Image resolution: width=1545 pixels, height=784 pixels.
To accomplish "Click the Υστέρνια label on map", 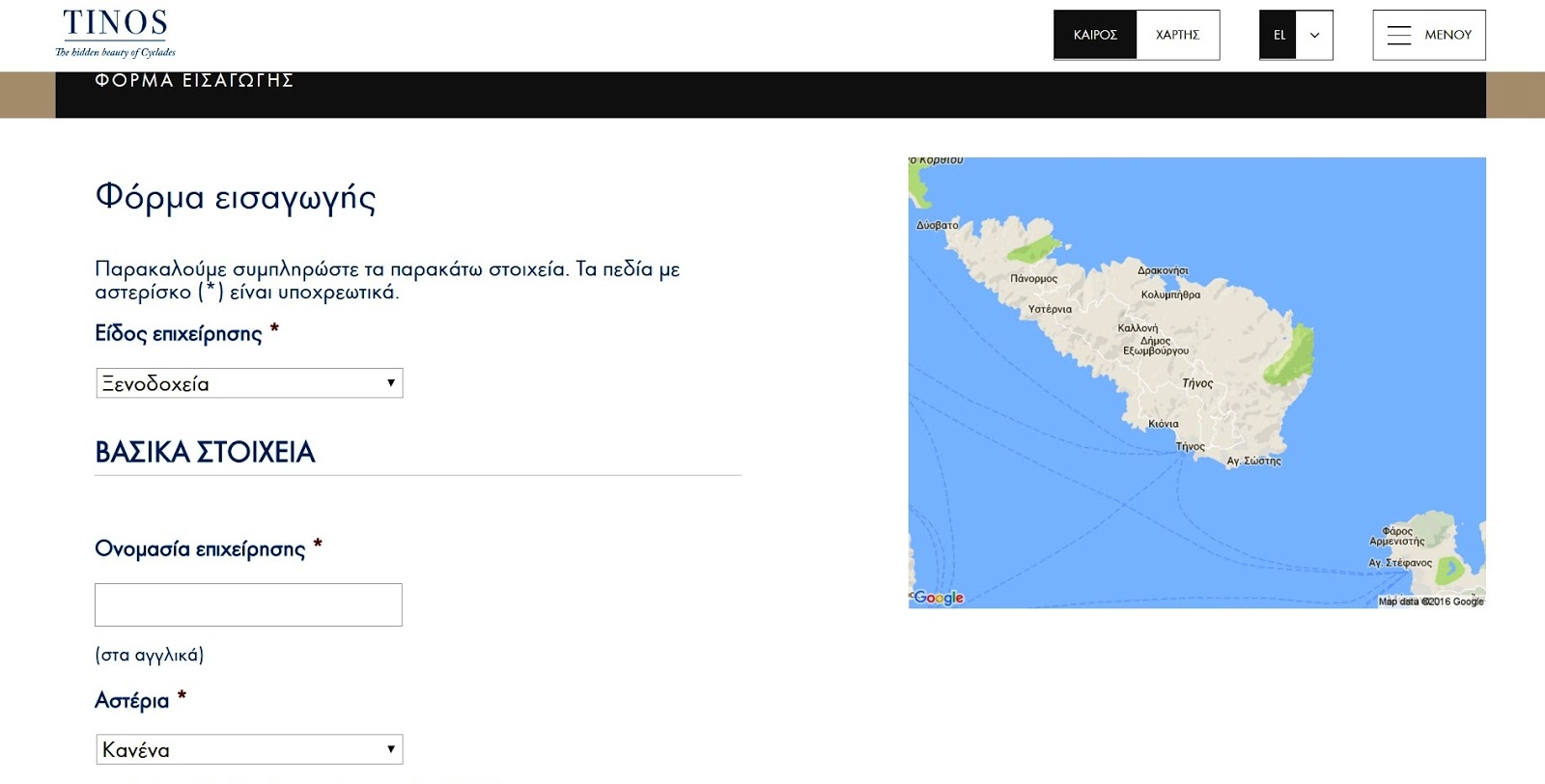I will [1050, 310].
